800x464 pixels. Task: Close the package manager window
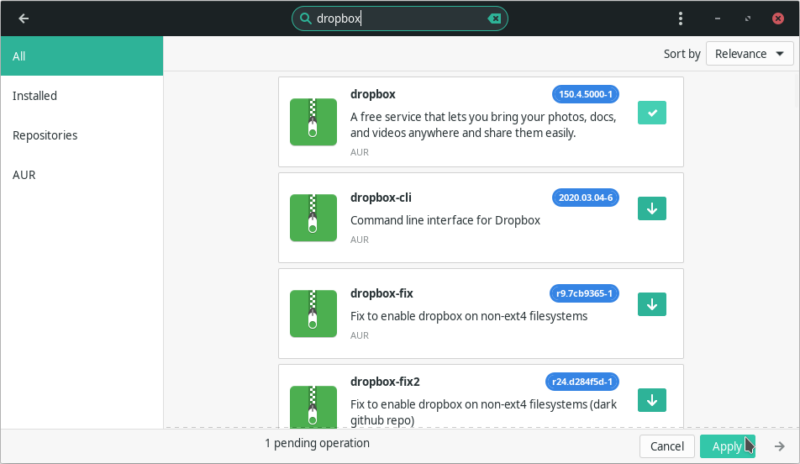point(778,19)
